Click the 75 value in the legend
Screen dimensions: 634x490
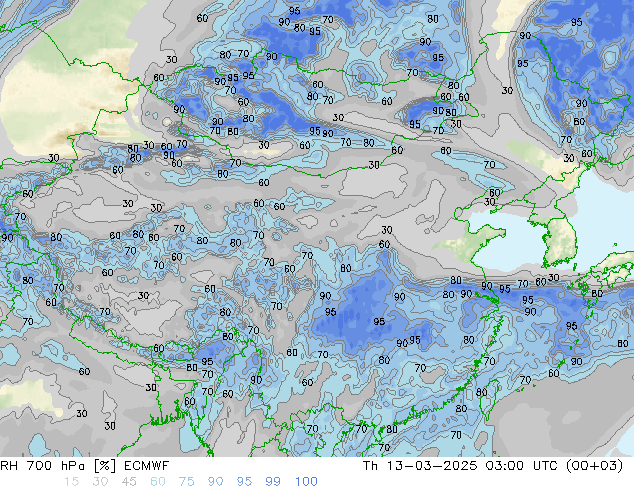(186, 482)
